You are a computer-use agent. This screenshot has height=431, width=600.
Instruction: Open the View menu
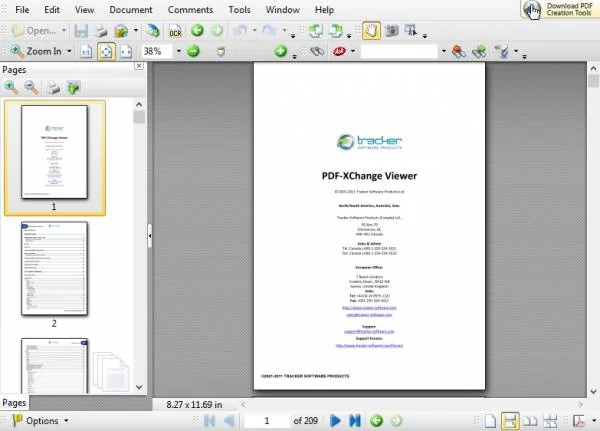85,10
